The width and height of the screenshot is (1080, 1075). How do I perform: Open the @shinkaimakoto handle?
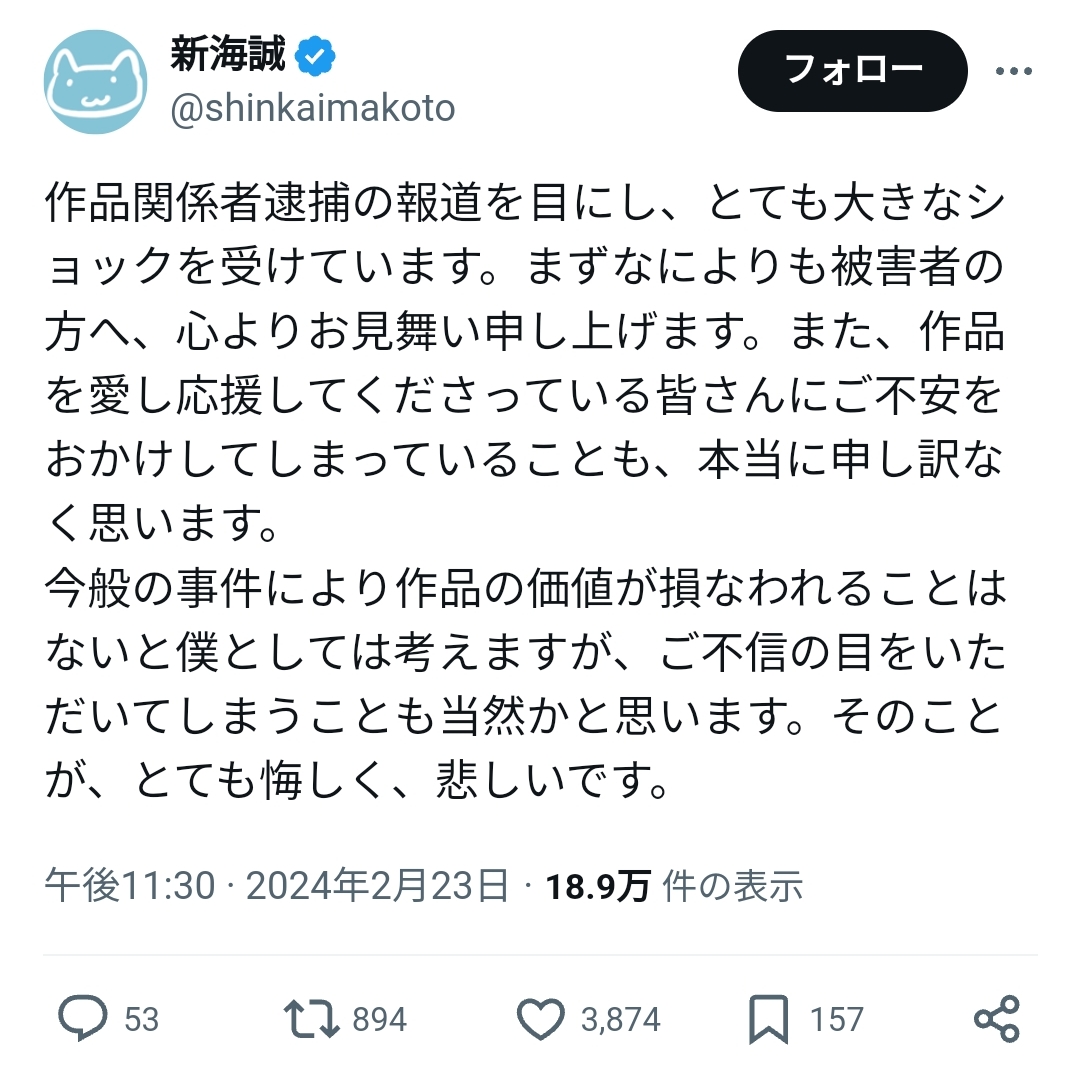313,108
